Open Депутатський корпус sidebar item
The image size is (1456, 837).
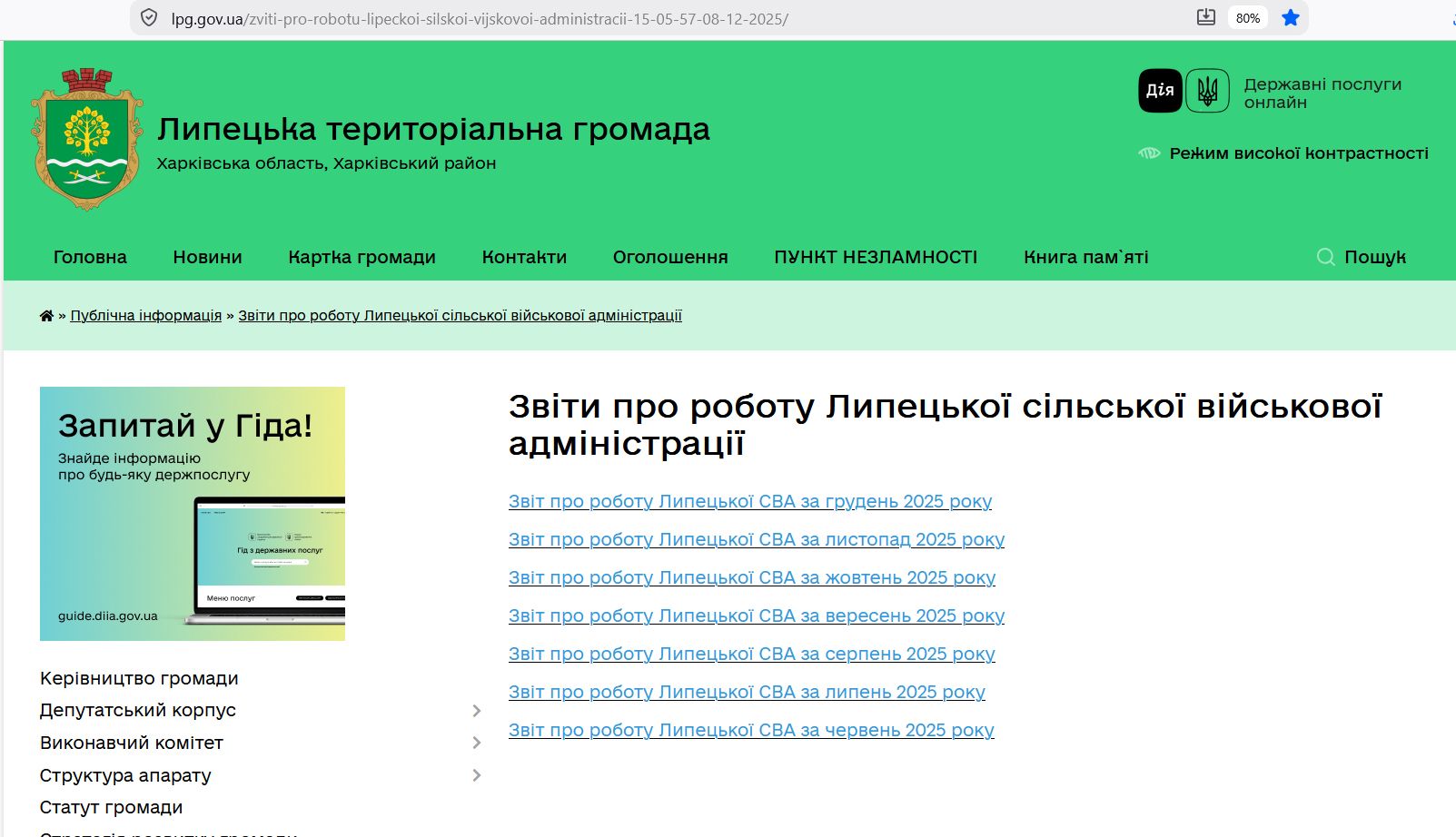(x=138, y=710)
